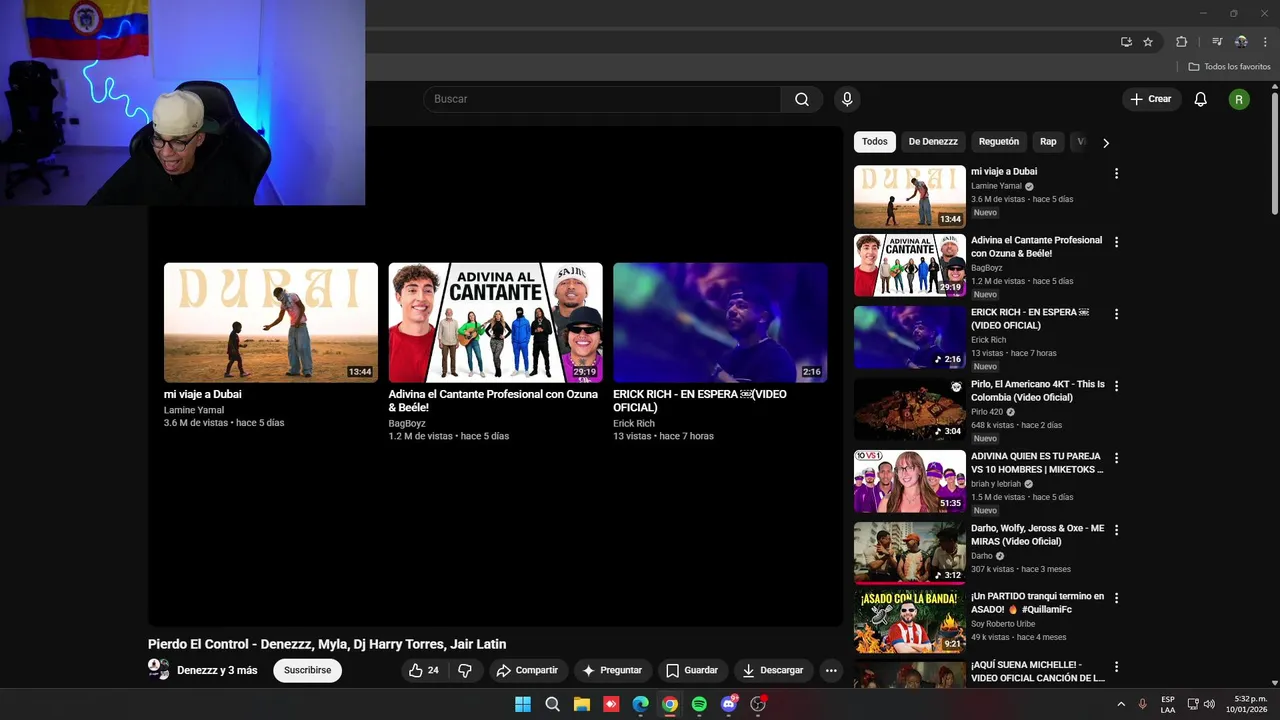Viewport: 1280px width, 720px height.
Task: Click the Denezzz channel avatar below video
Action: pos(159,669)
